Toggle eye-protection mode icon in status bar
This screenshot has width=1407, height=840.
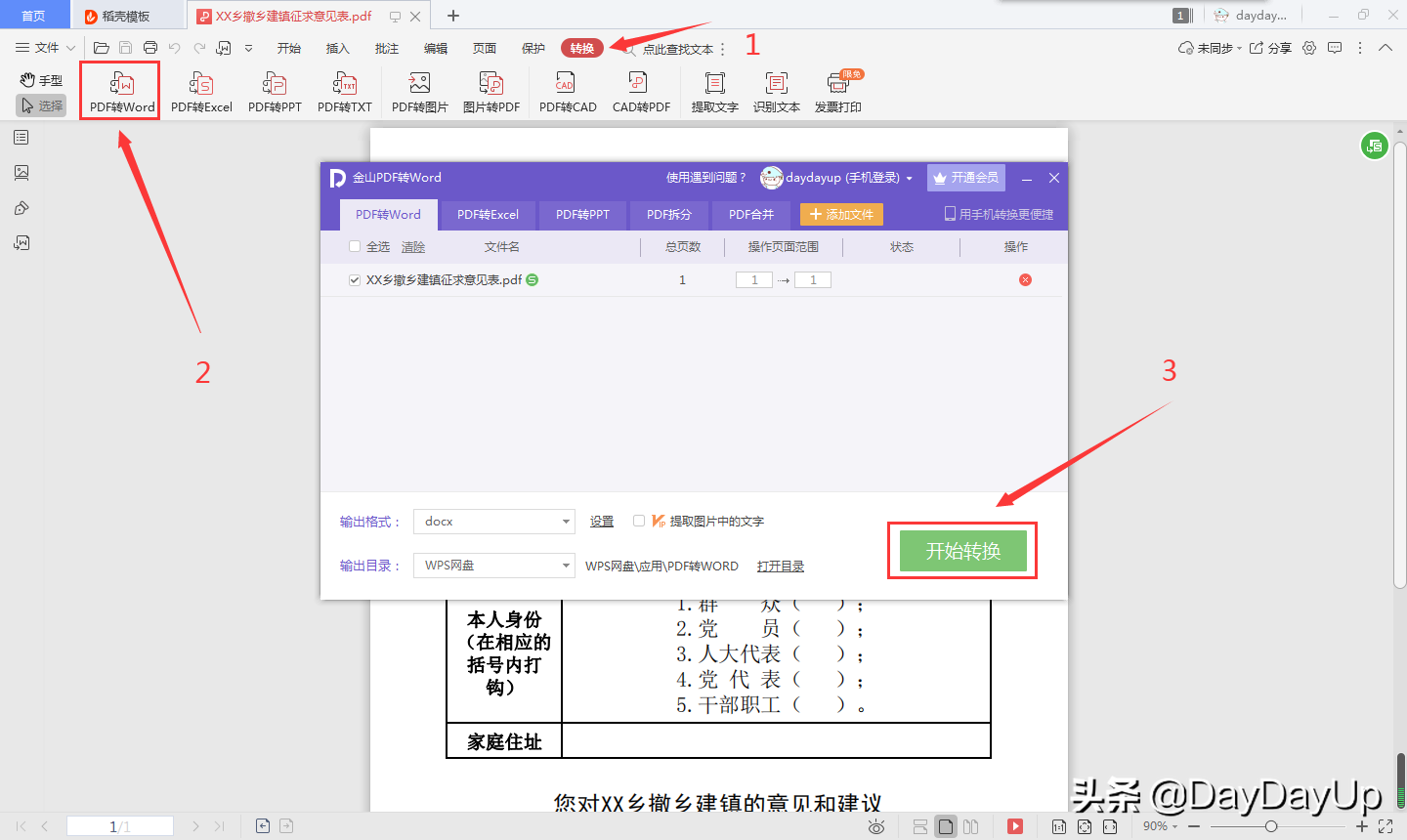click(876, 827)
